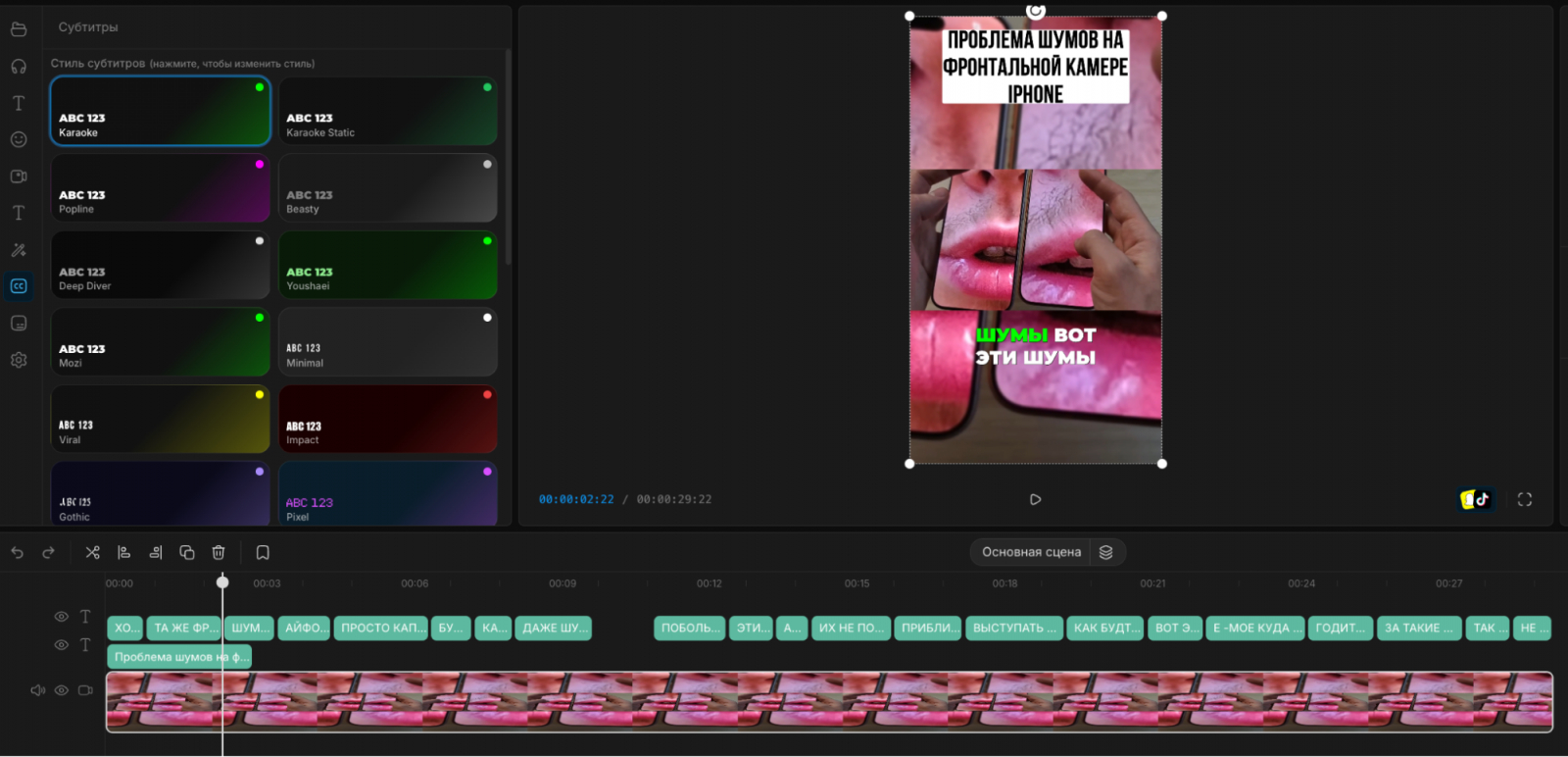The width and height of the screenshot is (1568, 757).
Task: Open the TikTok aspect ratio preset selector
Action: tap(1476, 499)
